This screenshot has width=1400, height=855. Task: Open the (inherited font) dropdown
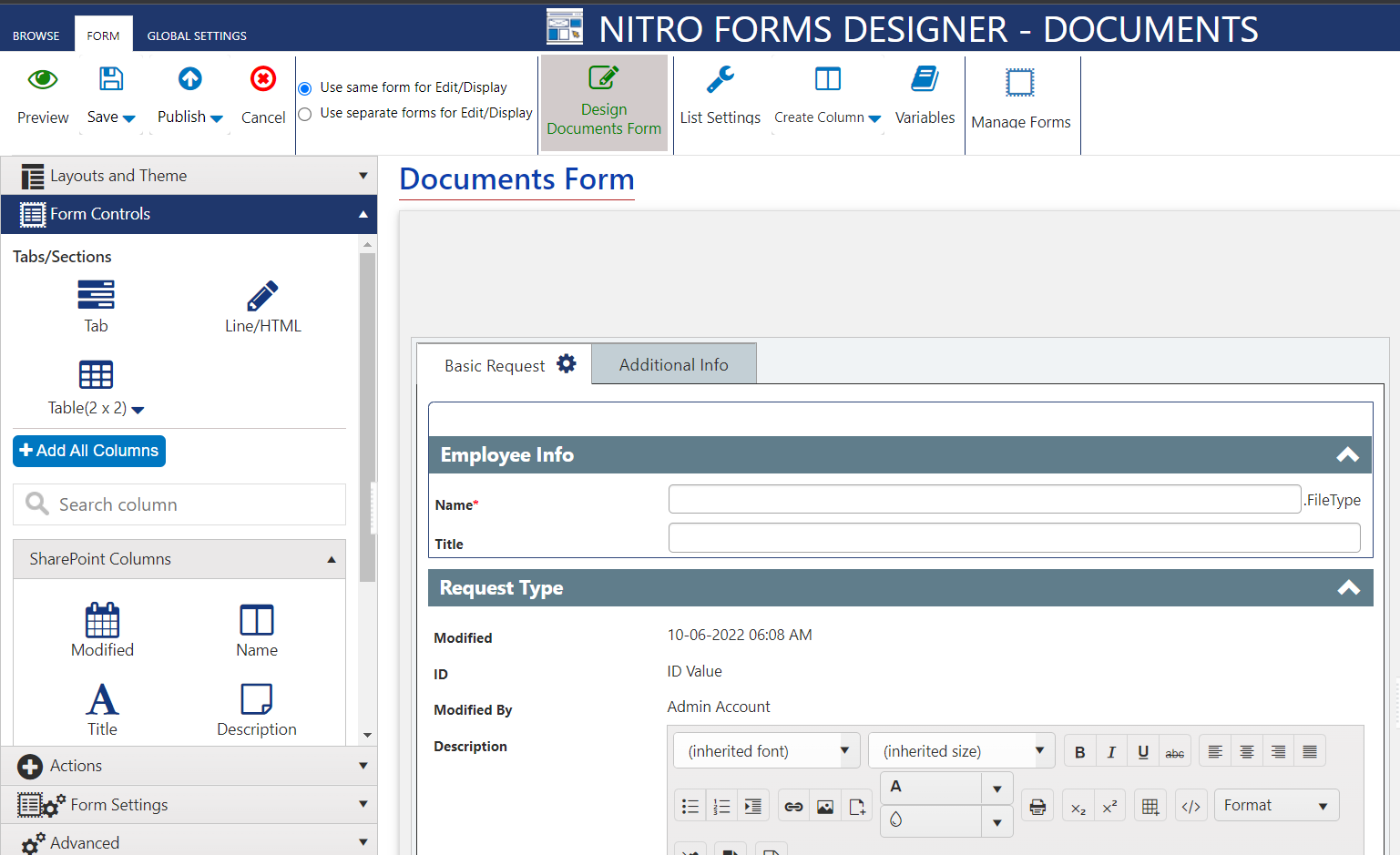point(766,750)
